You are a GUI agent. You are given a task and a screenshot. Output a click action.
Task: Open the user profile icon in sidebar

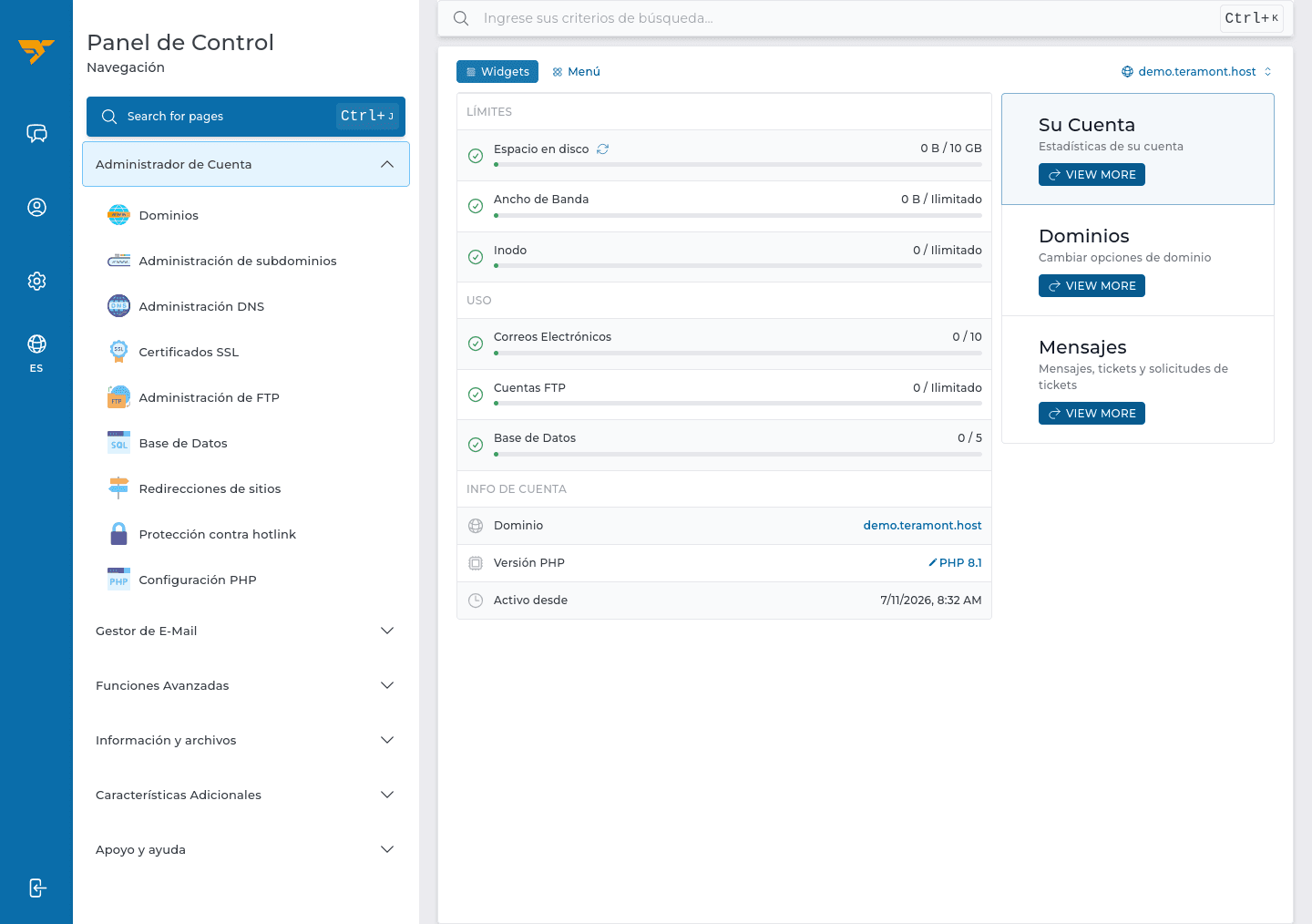[36, 208]
